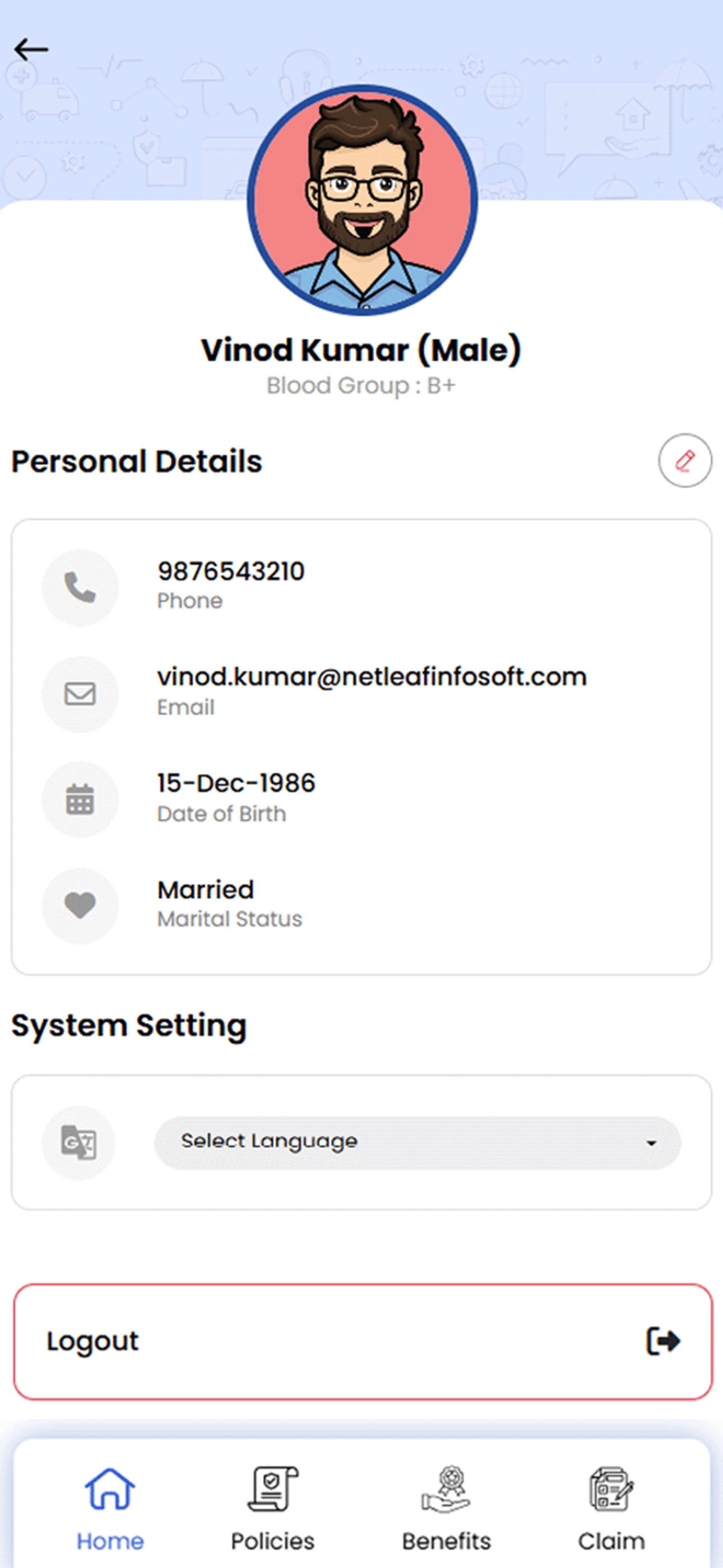The image size is (723, 1568).
Task: Tap the heart marital status icon
Action: [x=80, y=906]
